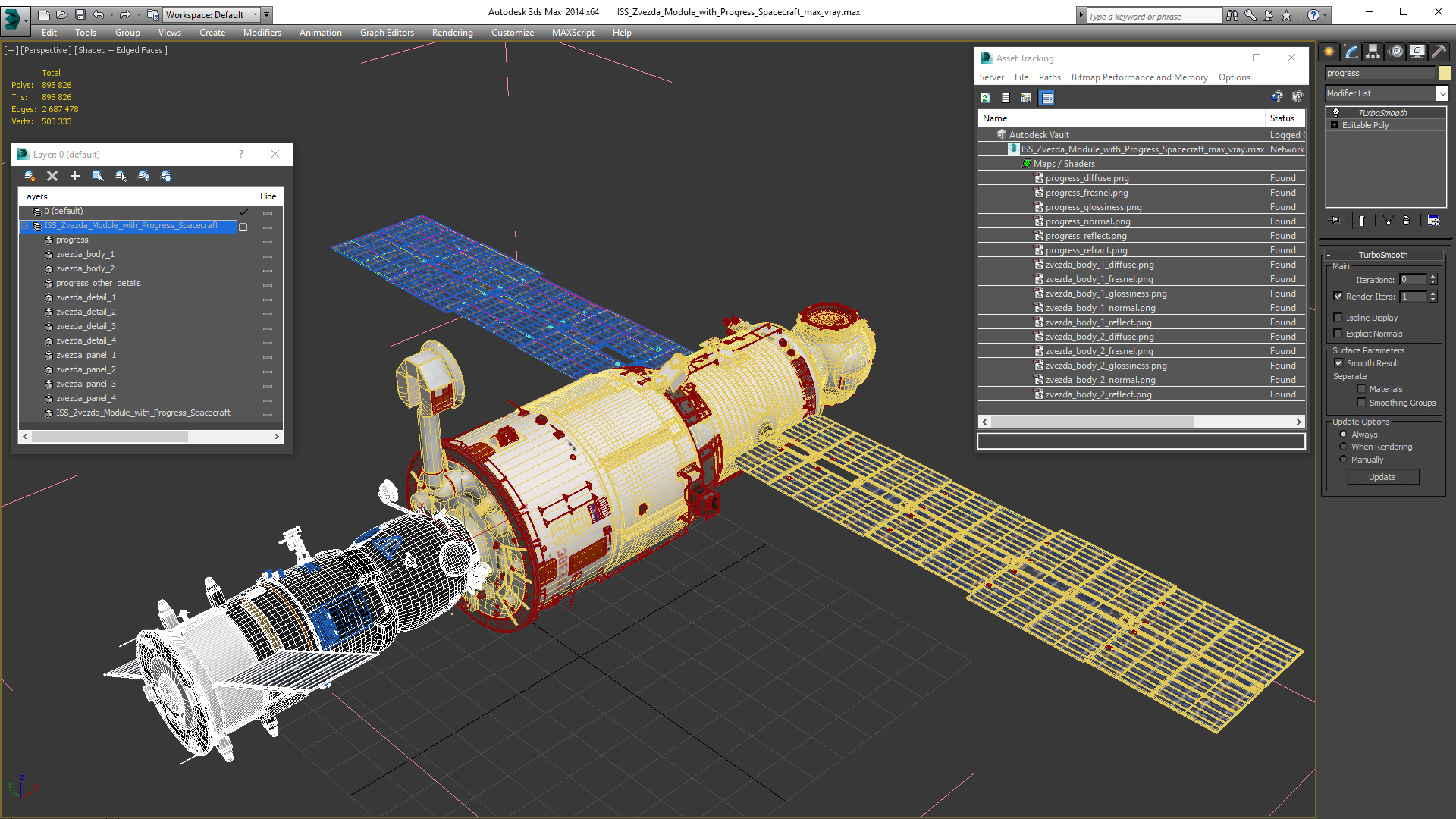Open the Display command panel tab
The image size is (1456, 819).
1417,52
